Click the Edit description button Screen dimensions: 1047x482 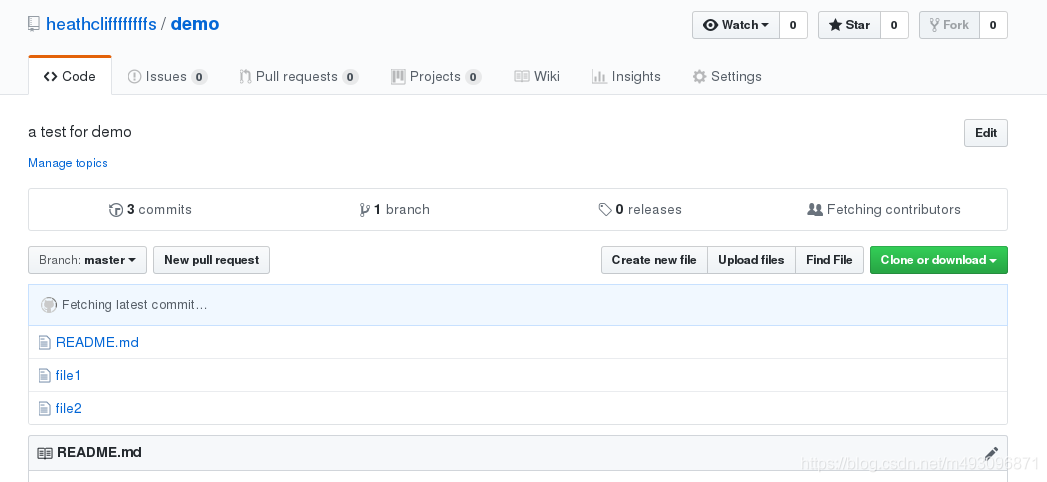[985, 133]
